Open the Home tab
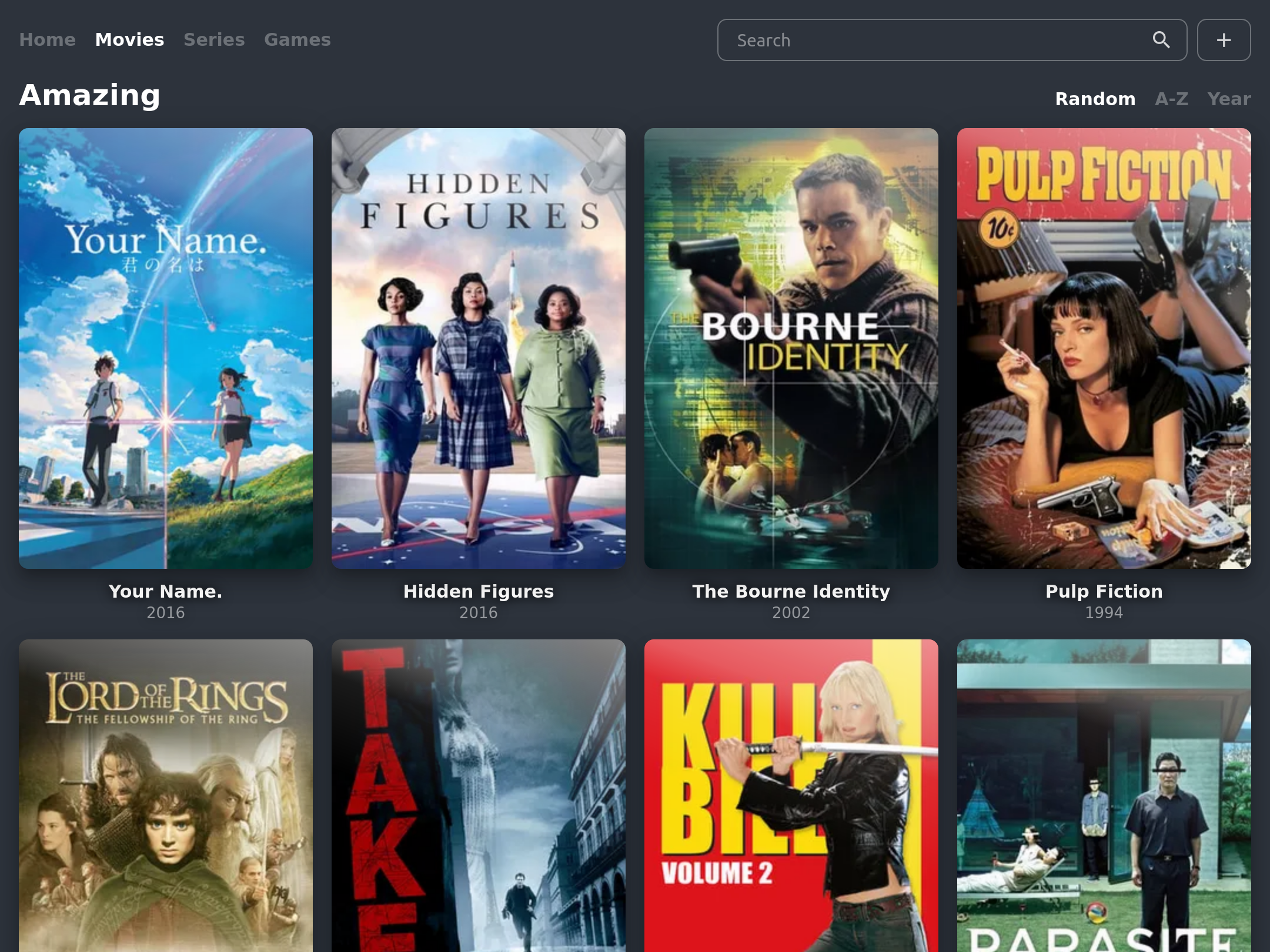 [47, 40]
